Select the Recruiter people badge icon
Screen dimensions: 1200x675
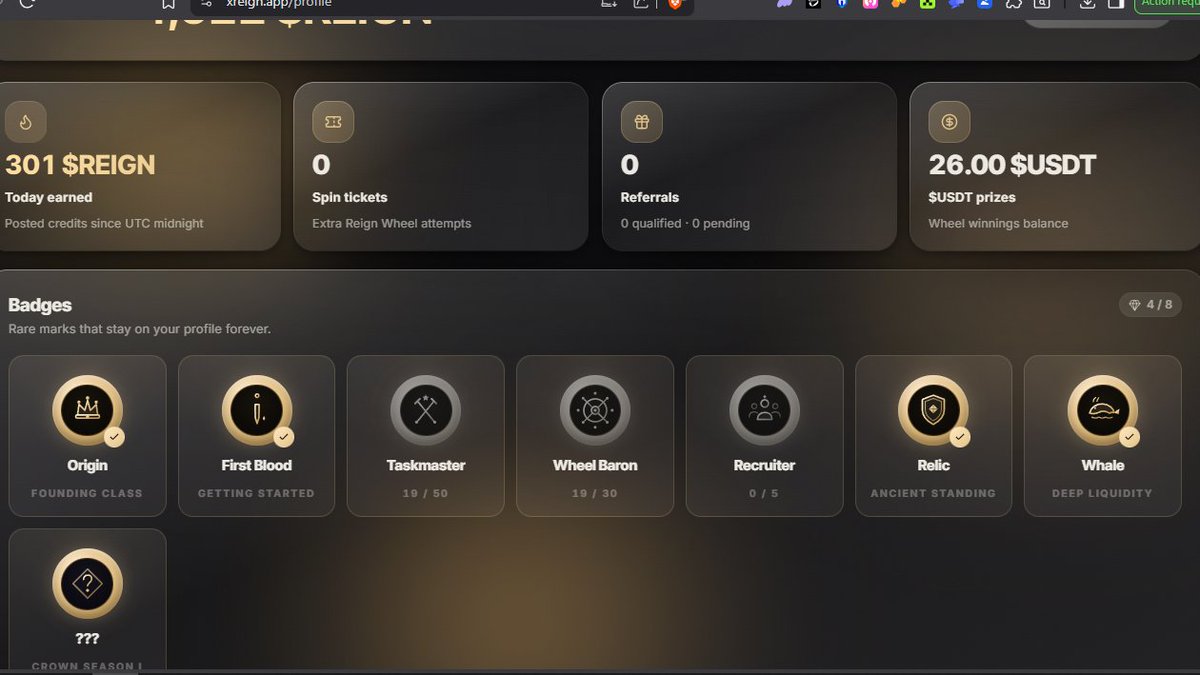point(765,410)
